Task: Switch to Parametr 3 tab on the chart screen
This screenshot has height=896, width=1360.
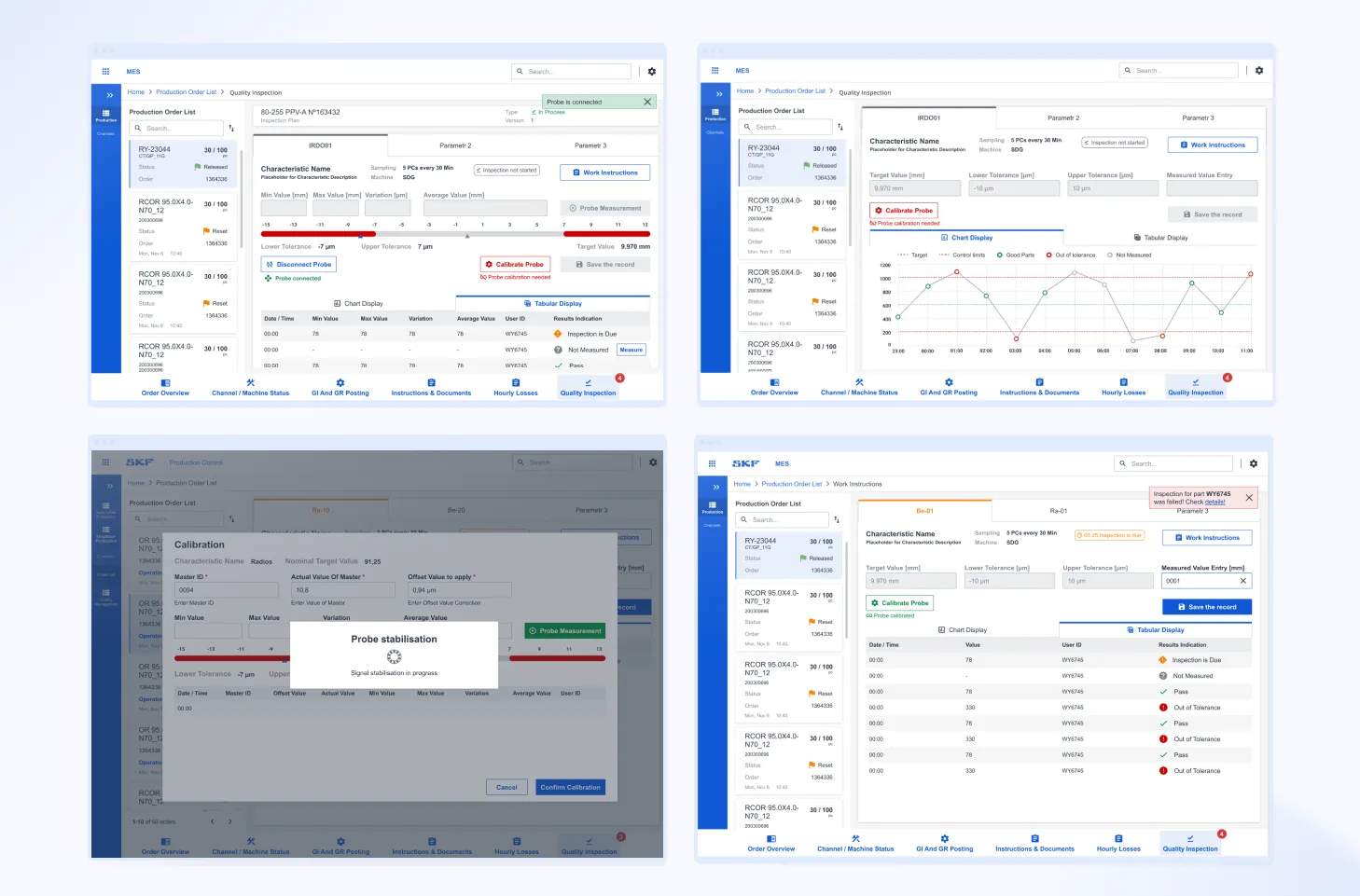Action: click(x=1198, y=117)
